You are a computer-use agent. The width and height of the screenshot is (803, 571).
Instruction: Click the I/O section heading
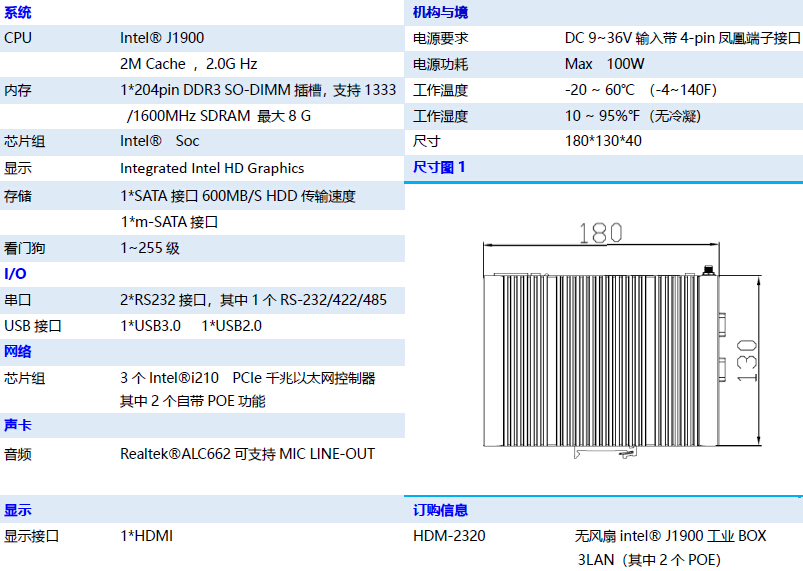coord(15,273)
